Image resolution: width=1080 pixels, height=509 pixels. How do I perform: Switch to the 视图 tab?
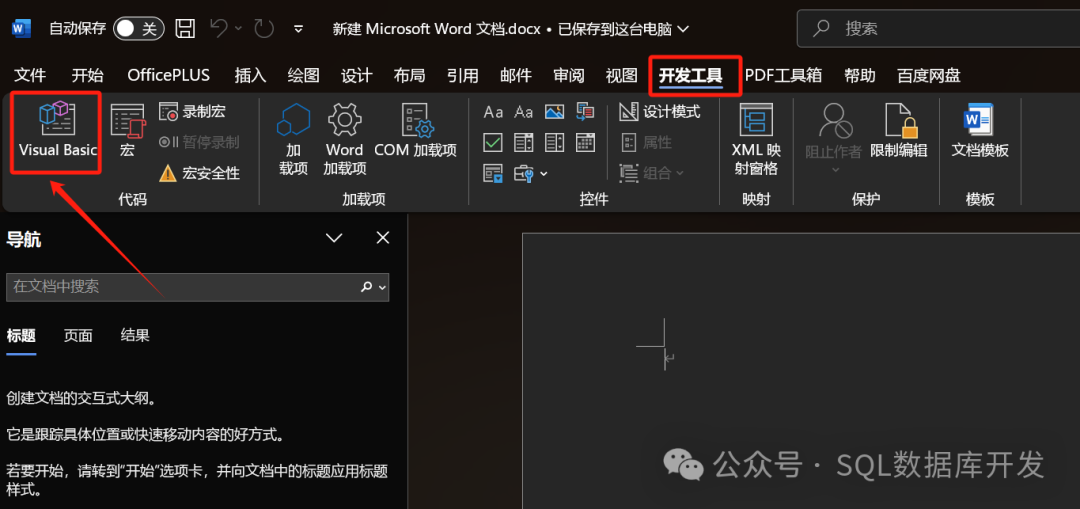[x=621, y=75]
